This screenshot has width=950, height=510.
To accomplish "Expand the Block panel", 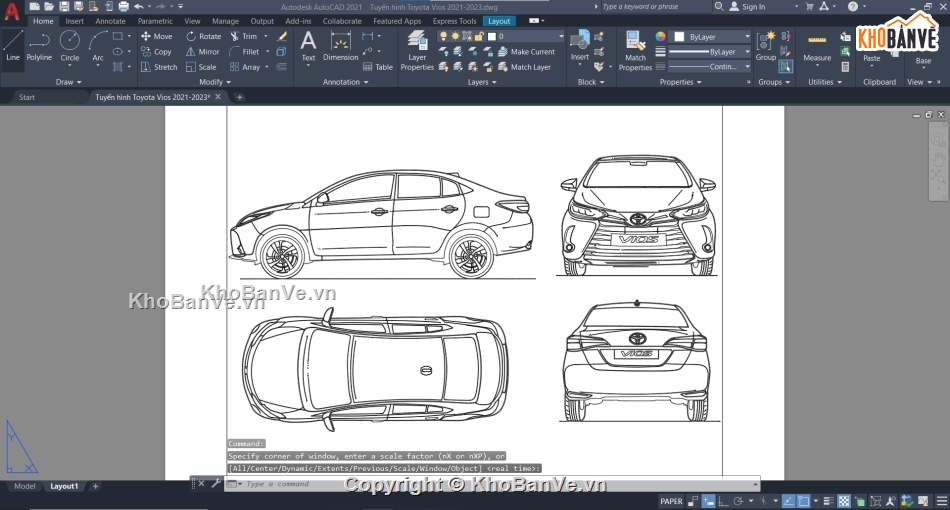I will click(x=591, y=82).
